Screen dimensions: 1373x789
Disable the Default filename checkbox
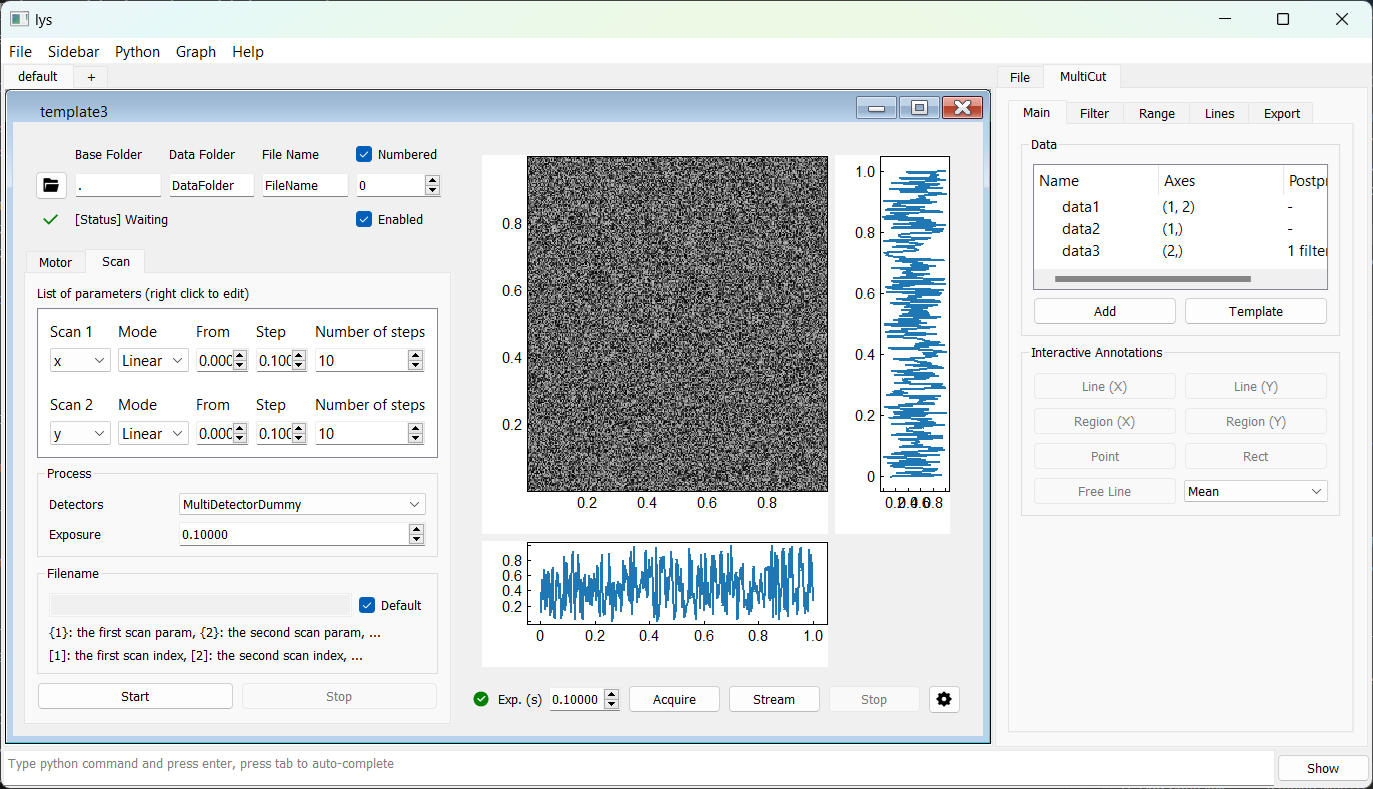pos(367,605)
